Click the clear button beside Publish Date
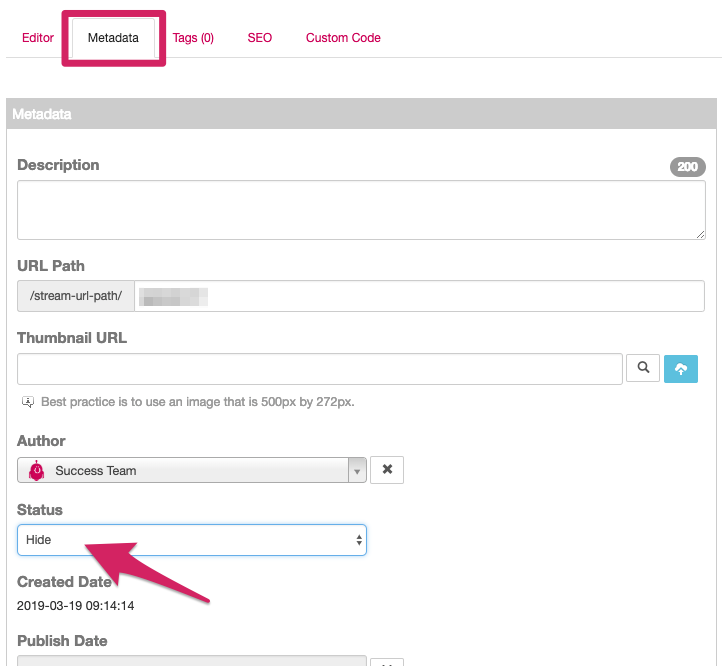Image resolution: width=722 pixels, height=666 pixels. click(387, 662)
